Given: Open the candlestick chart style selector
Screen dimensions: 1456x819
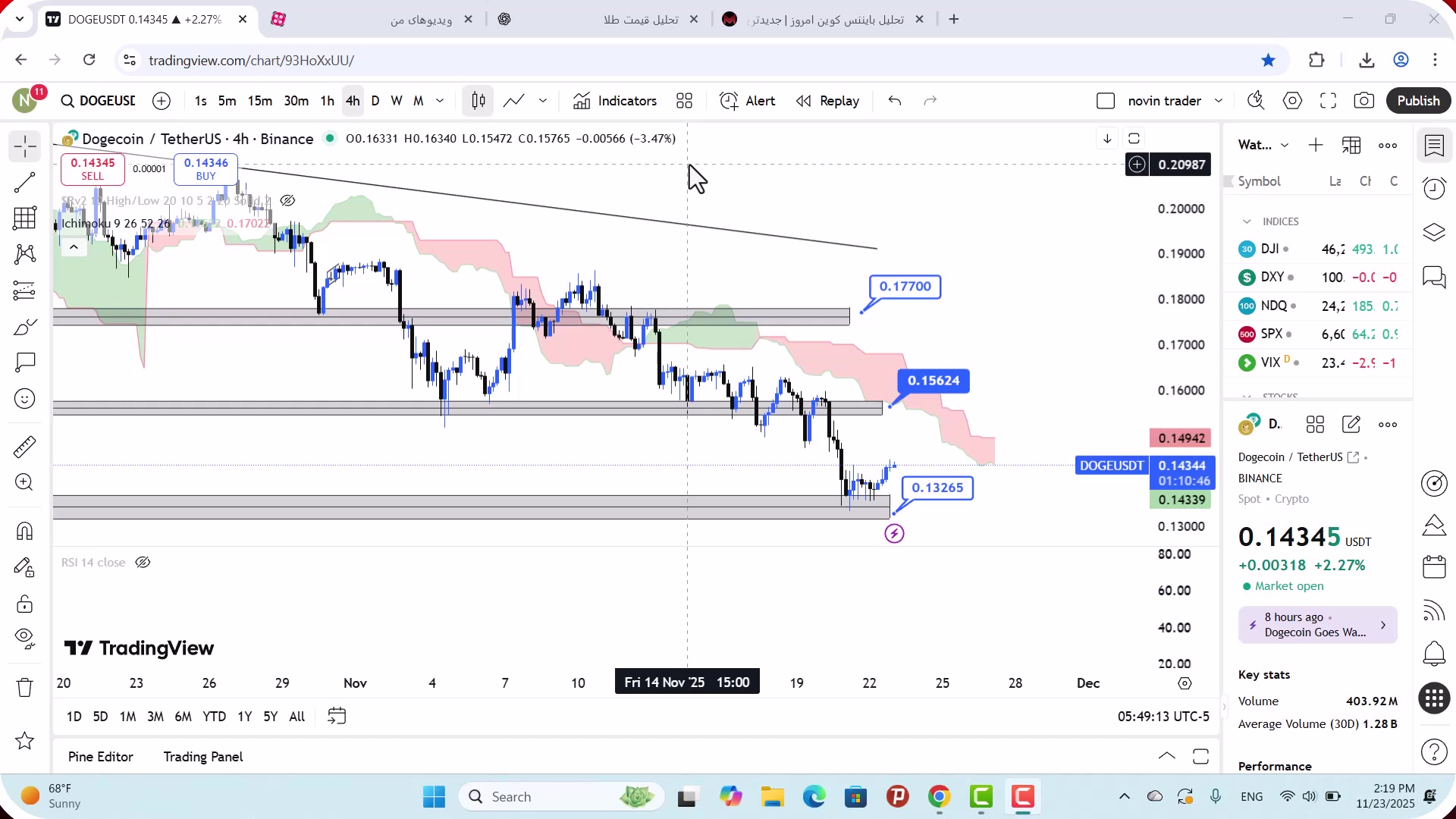Looking at the screenshot, I should [x=478, y=101].
